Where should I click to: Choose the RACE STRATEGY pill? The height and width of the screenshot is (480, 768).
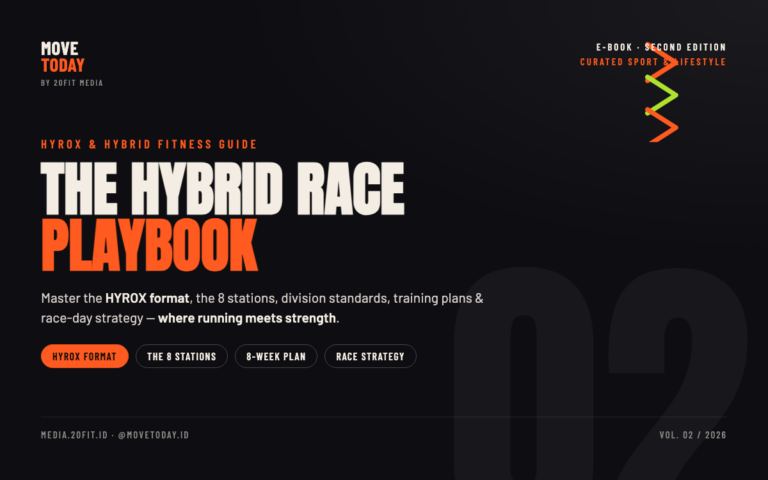(370, 356)
